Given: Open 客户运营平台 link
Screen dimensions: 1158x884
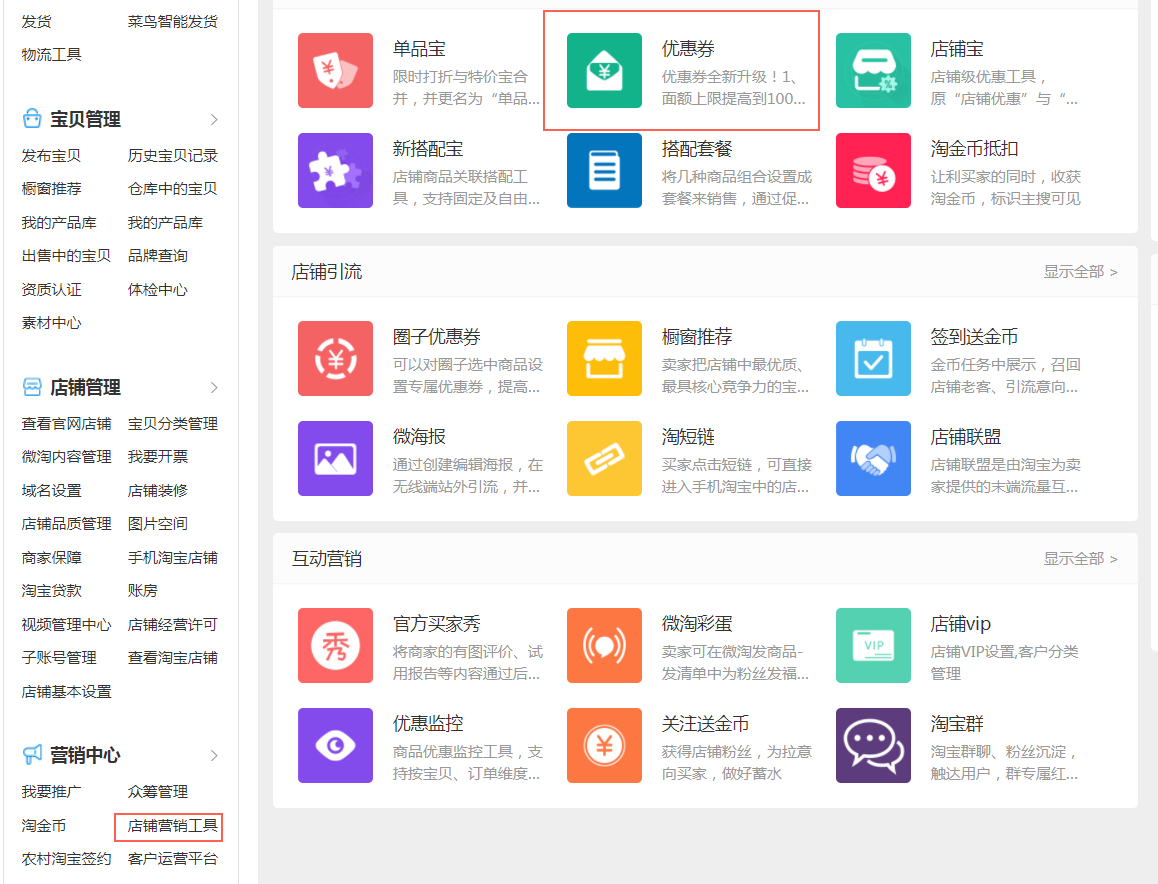Looking at the screenshot, I should (173, 859).
